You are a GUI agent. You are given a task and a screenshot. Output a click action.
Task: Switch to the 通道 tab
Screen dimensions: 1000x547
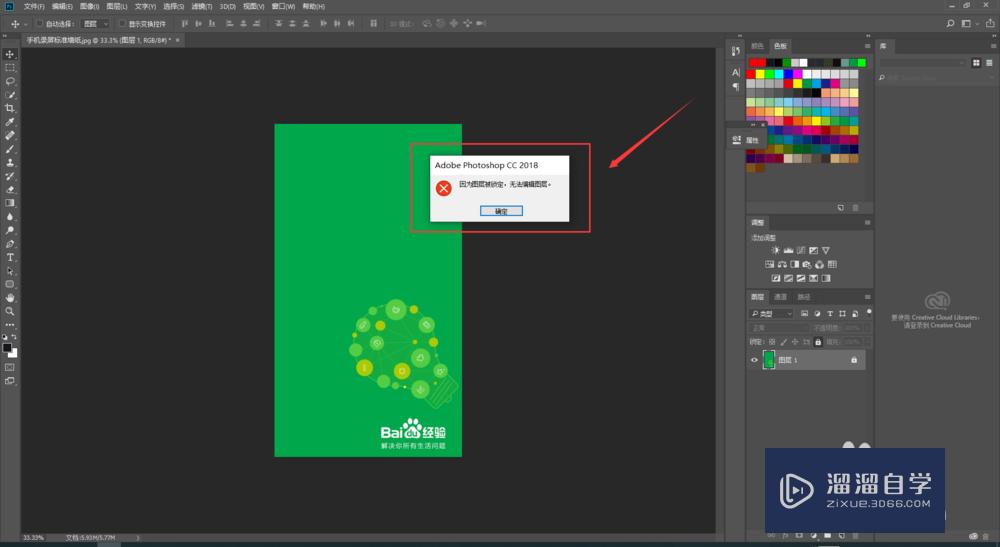click(781, 297)
